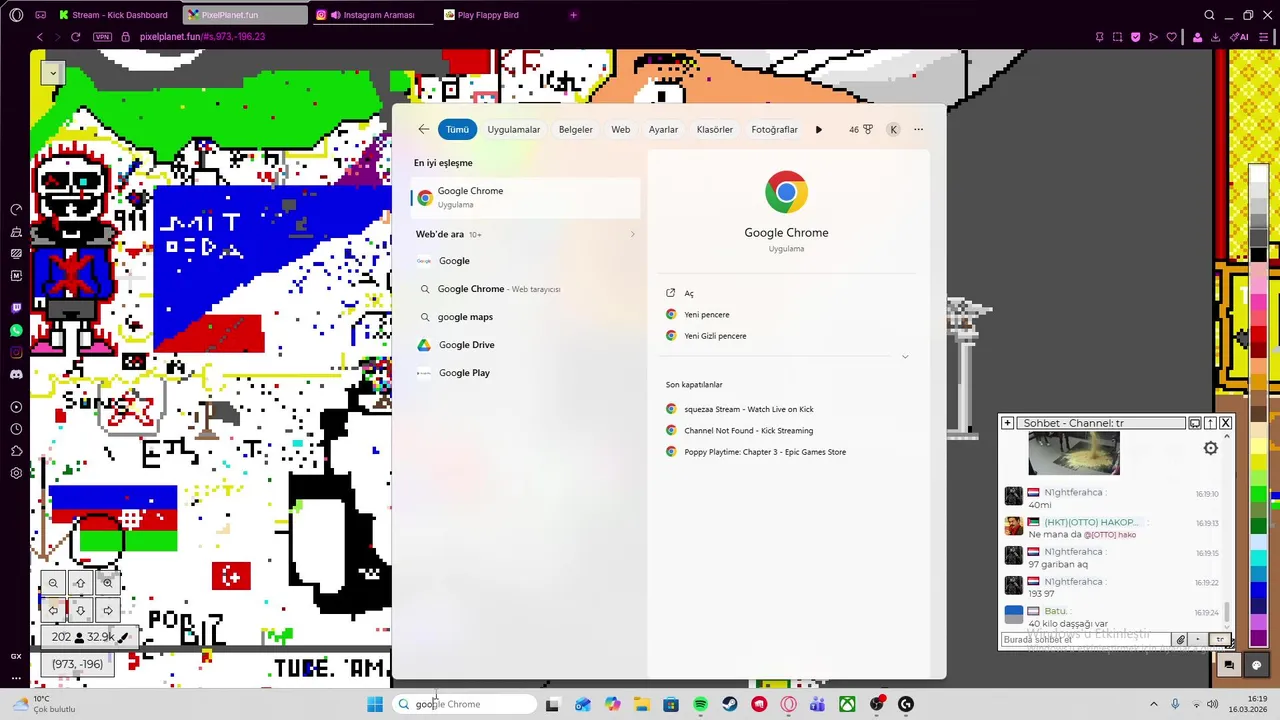This screenshot has width=1280, height=720.
Task: Open Xbox app from the taskbar
Action: [x=847, y=704]
